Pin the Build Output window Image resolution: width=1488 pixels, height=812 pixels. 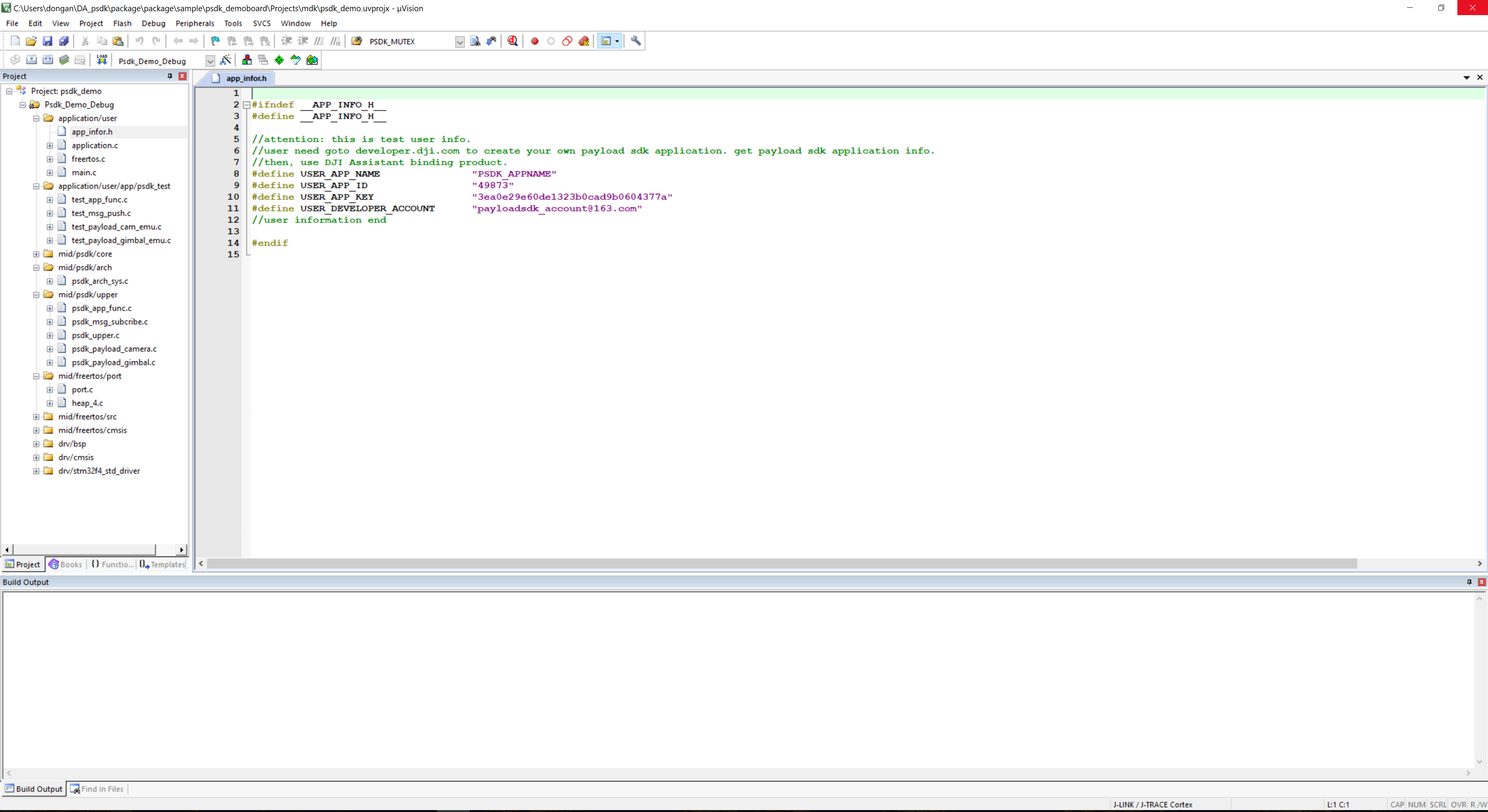(1469, 581)
